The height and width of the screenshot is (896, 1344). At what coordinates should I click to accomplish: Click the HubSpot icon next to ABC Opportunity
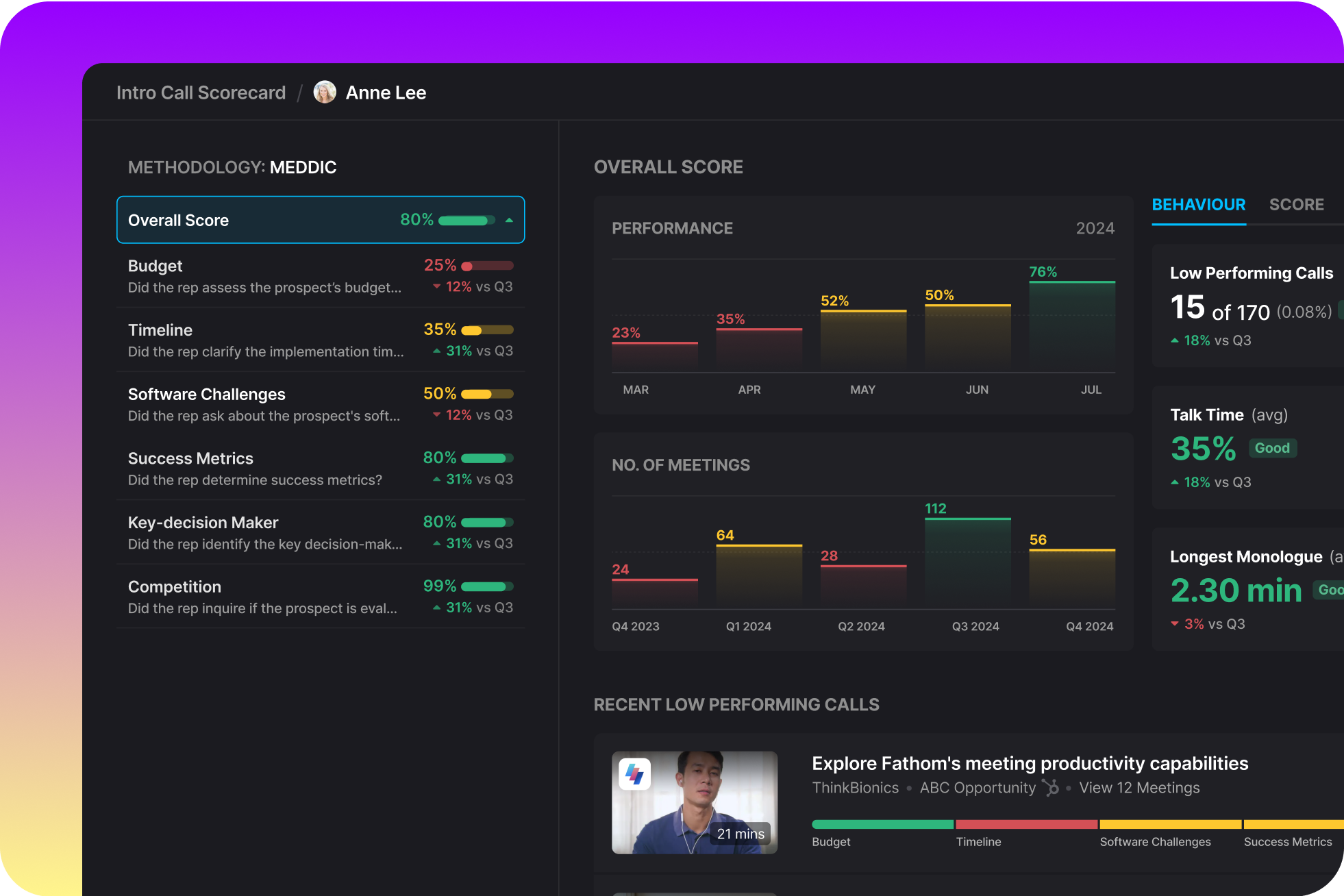click(1051, 788)
